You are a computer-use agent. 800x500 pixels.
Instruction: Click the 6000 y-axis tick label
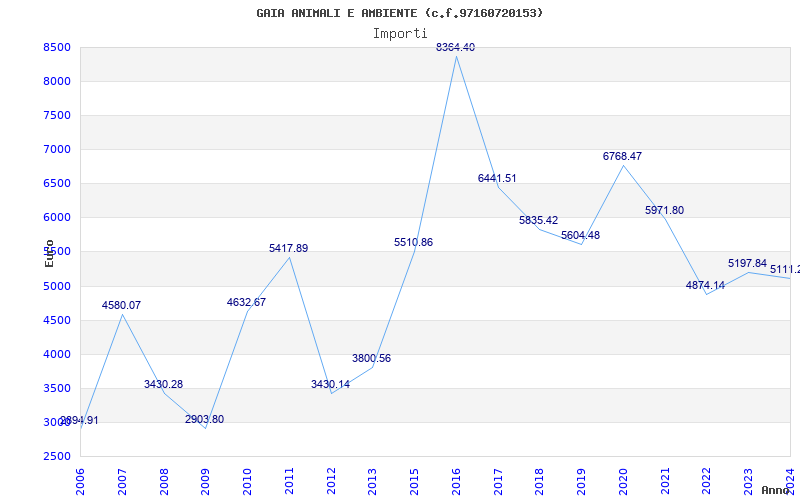coord(57,218)
